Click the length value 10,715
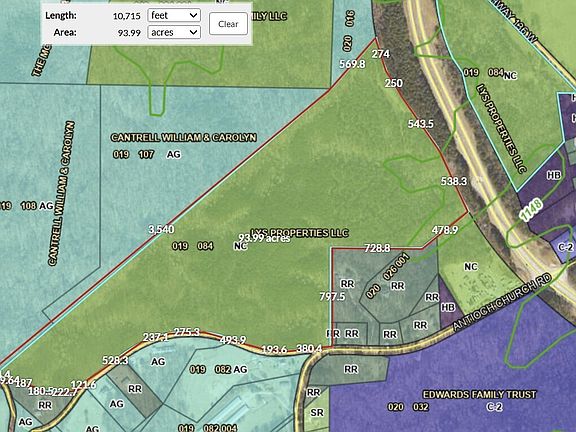This screenshot has width=576, height=432. (x=127, y=16)
